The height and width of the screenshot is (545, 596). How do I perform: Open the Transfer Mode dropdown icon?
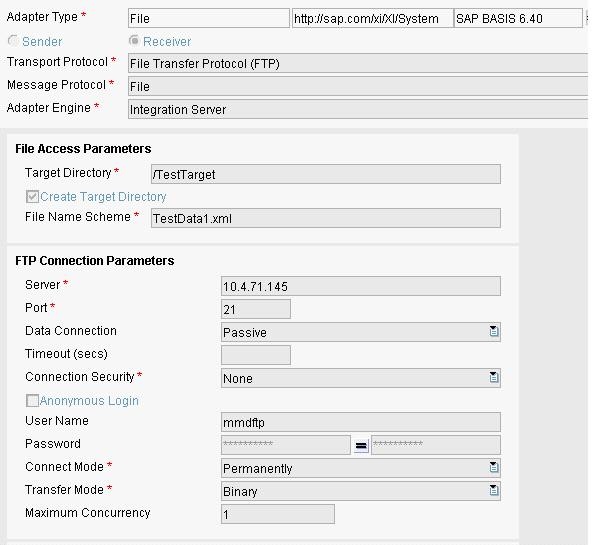493,490
